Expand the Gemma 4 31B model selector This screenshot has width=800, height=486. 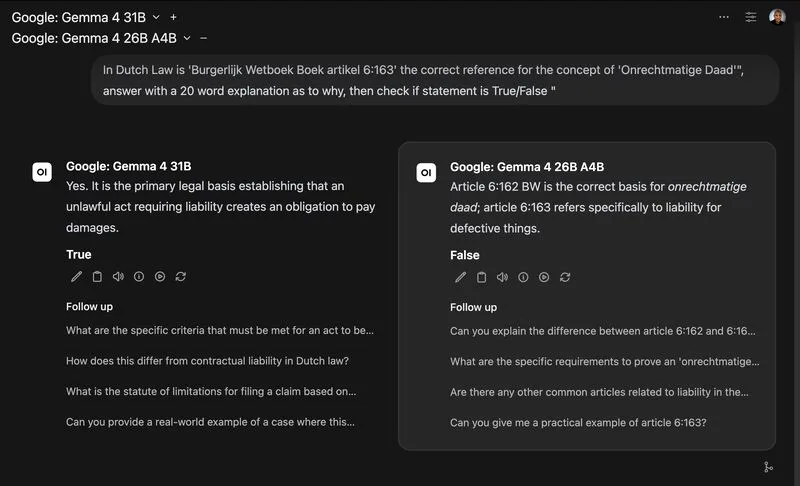pos(156,17)
